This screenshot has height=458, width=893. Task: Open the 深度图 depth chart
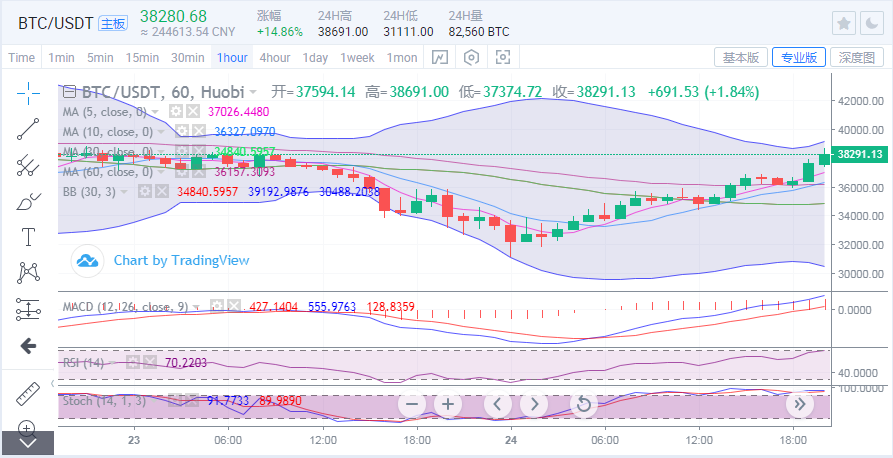[857, 58]
